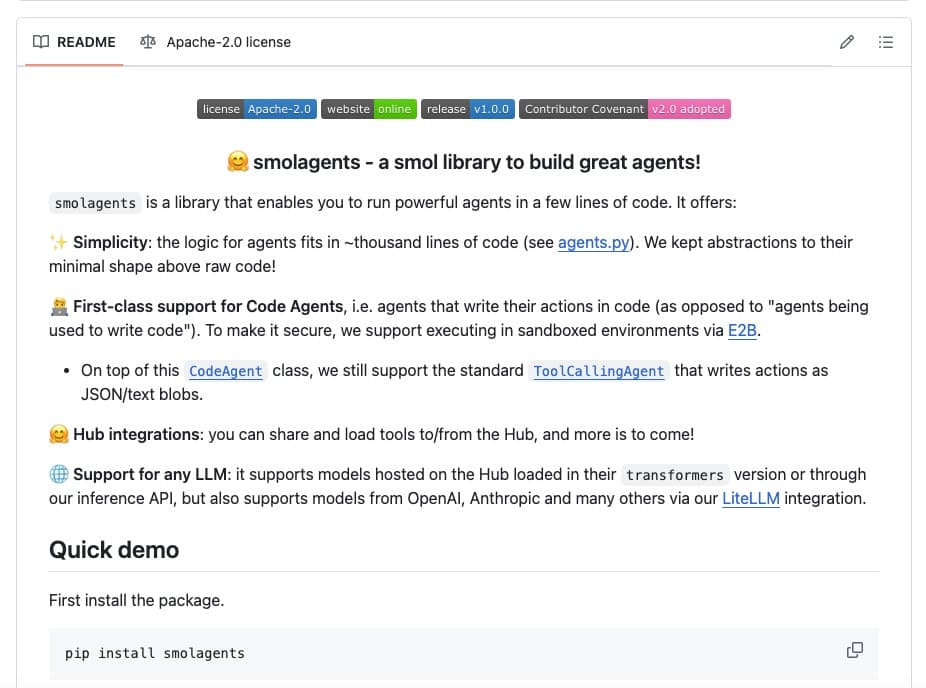The image size is (926, 688).
Task: Click the bold Simplicity label
Action: pyautogui.click(x=110, y=242)
